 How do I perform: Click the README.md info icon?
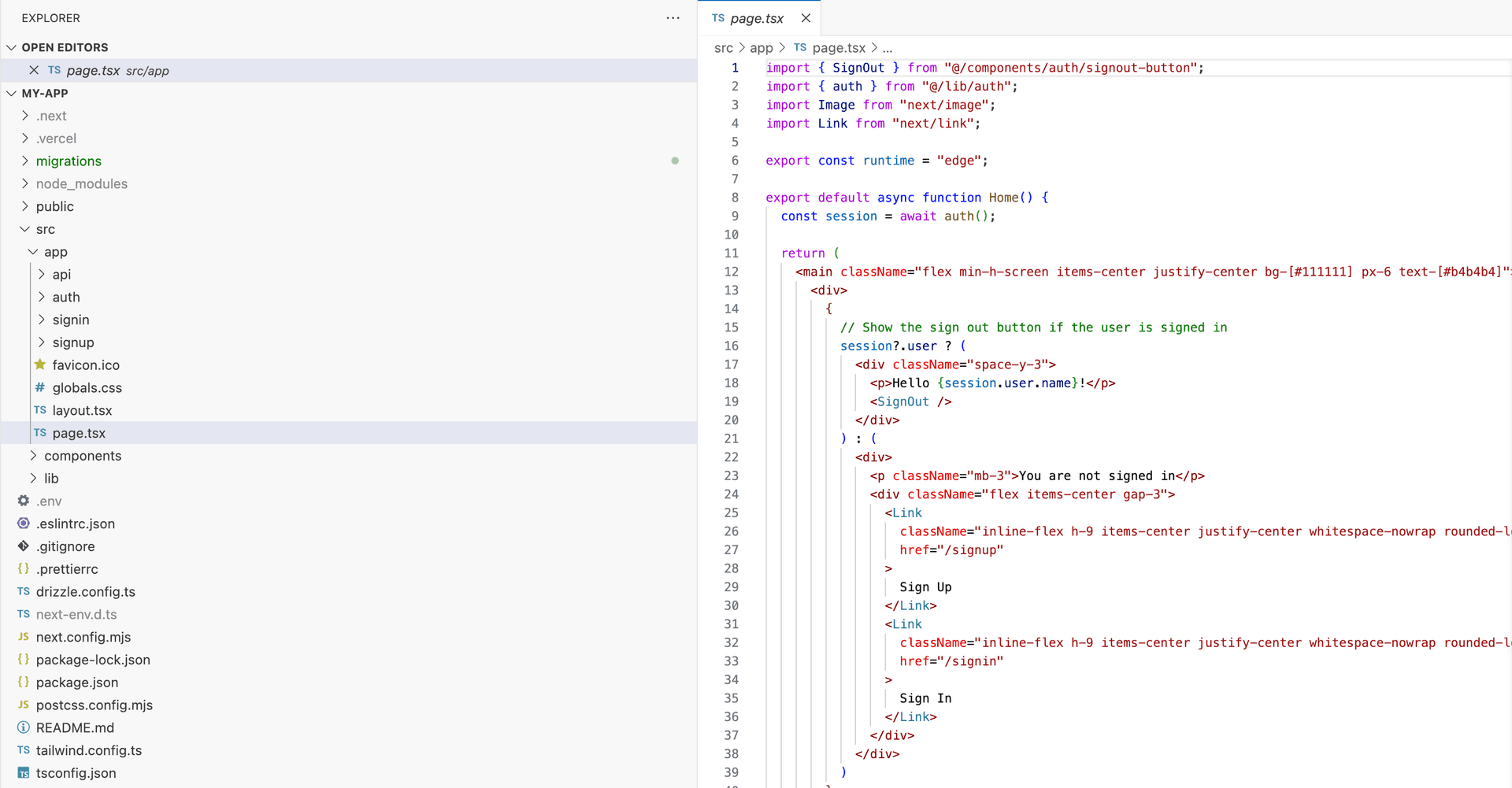pos(24,727)
